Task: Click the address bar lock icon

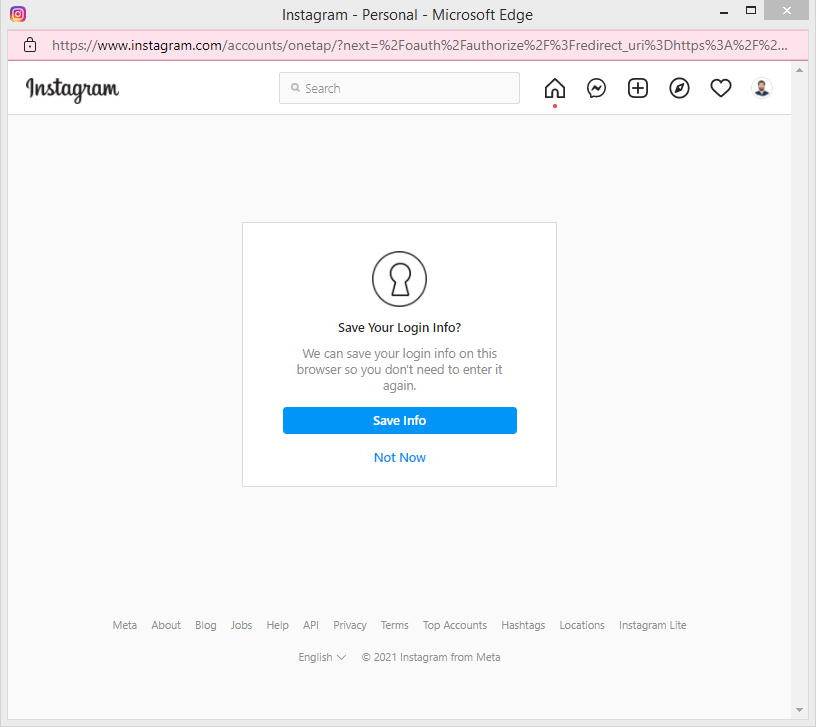Action: click(30, 45)
